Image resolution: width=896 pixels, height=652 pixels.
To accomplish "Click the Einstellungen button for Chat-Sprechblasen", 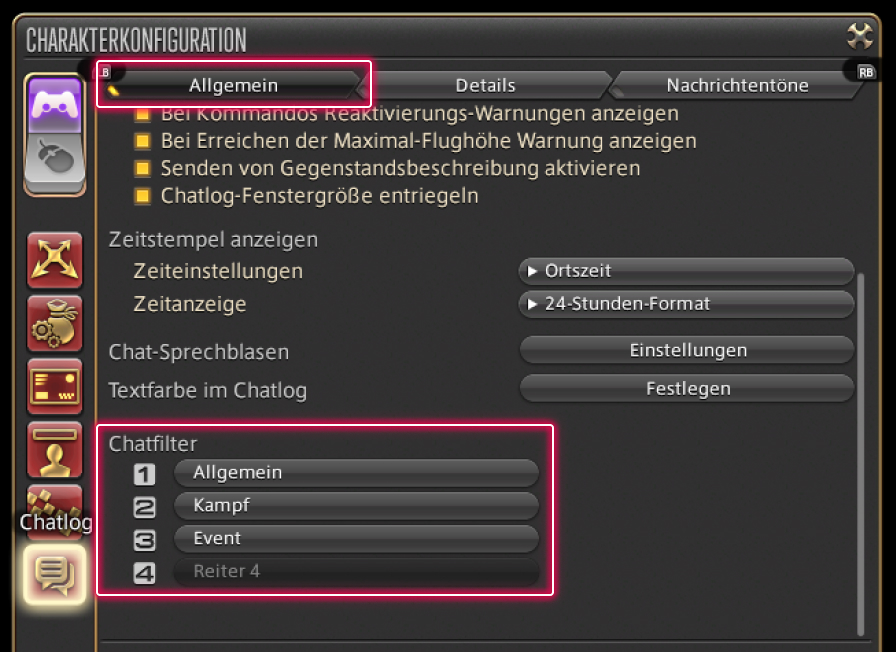I will point(687,351).
